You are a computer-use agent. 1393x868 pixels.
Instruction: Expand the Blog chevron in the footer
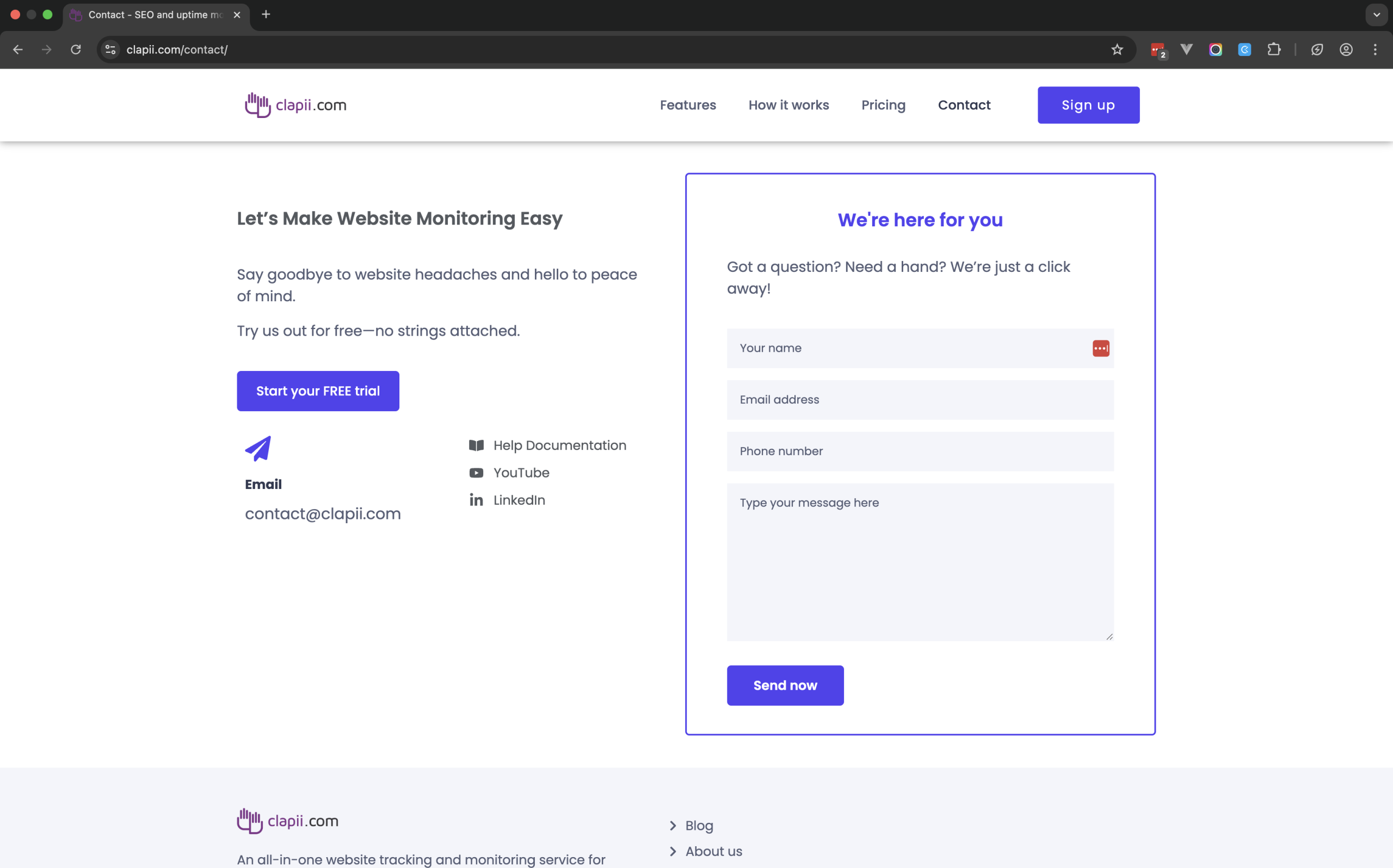673,826
